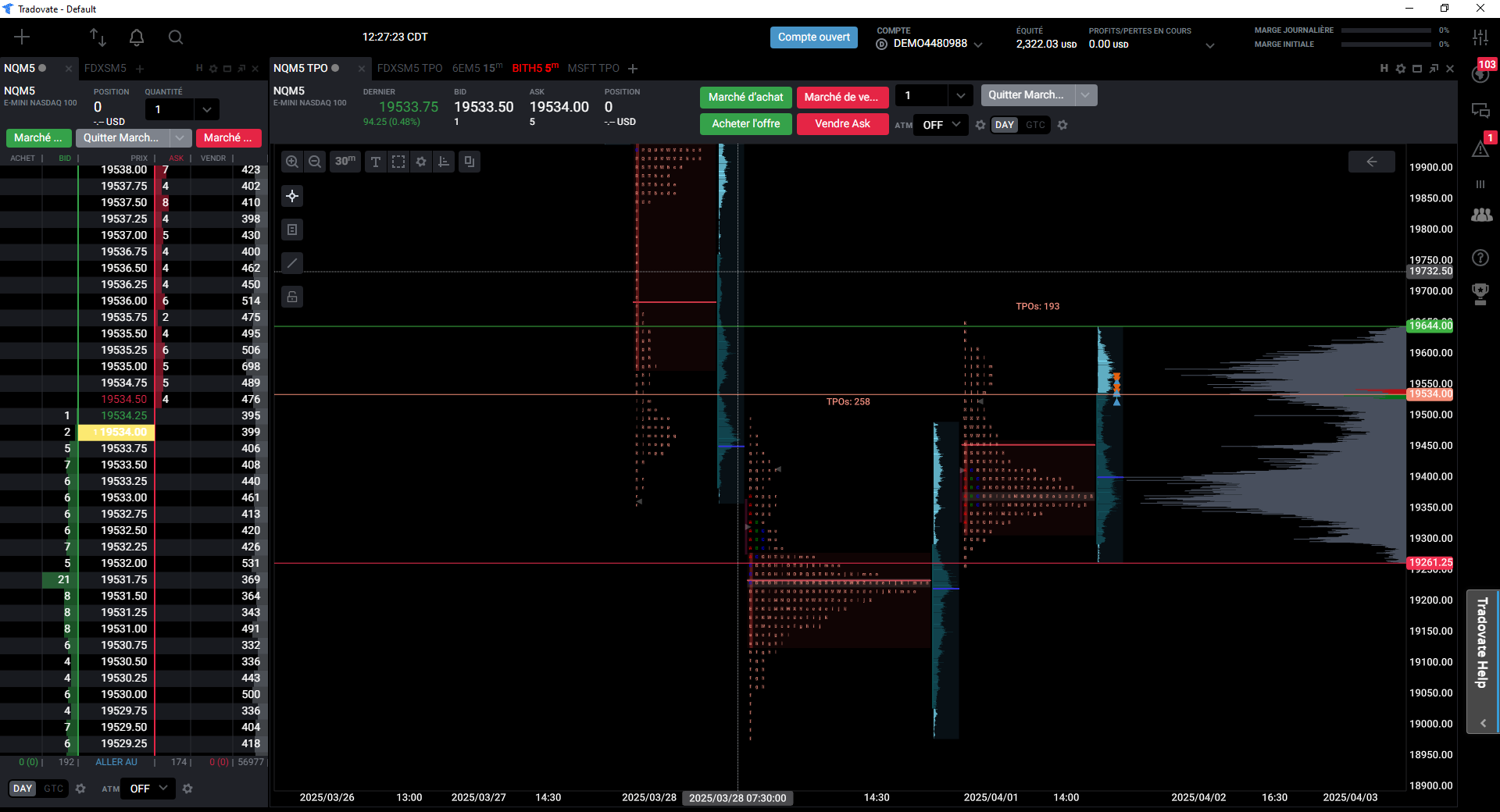Switch to the 6EM5 15m tab
Image resolution: width=1500 pixels, height=812 pixels.
pyautogui.click(x=477, y=68)
